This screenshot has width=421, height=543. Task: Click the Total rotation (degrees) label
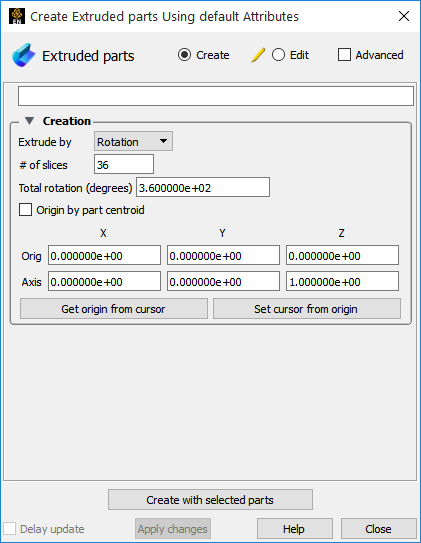click(75, 188)
